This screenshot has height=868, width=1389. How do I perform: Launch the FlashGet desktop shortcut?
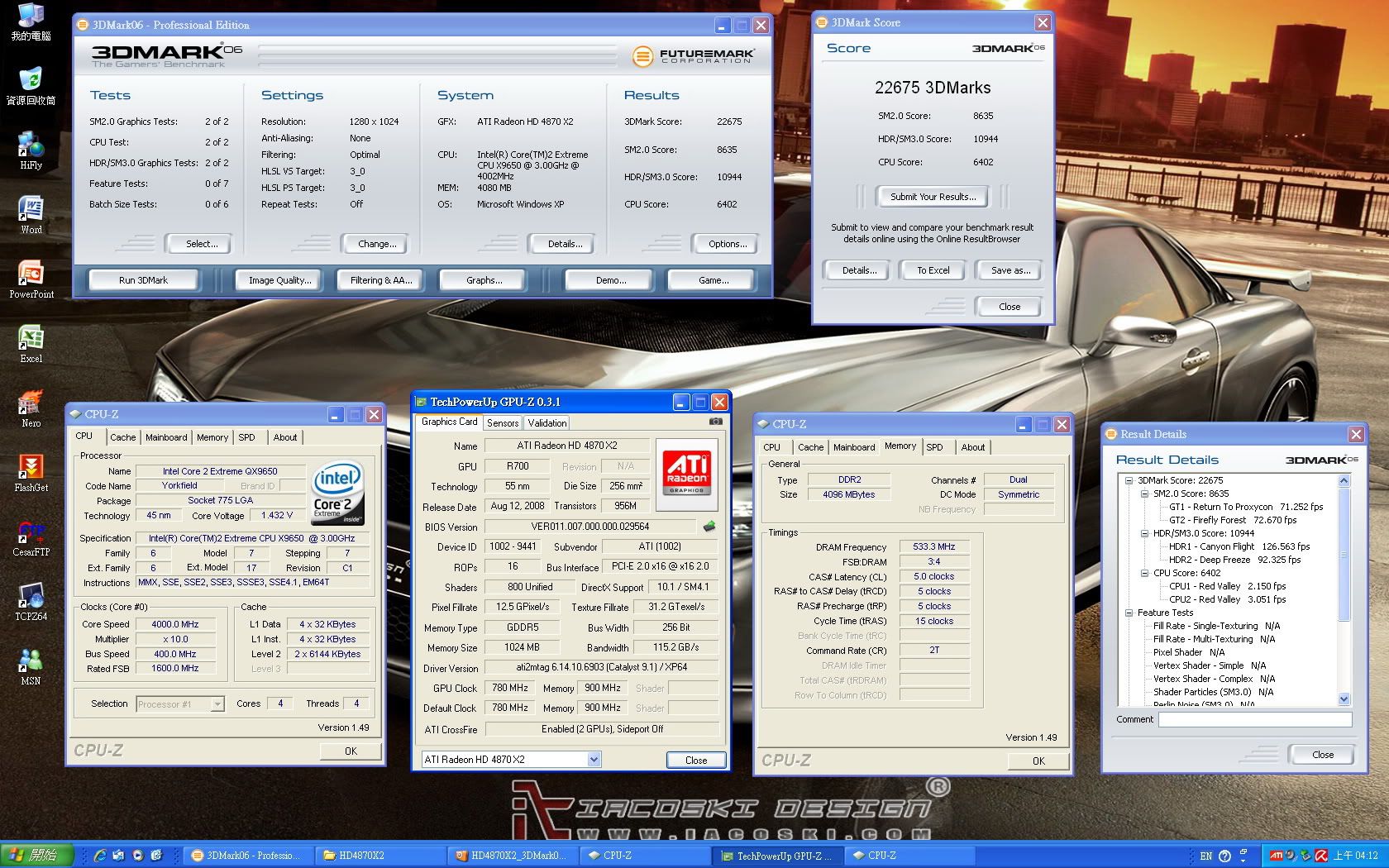31,472
